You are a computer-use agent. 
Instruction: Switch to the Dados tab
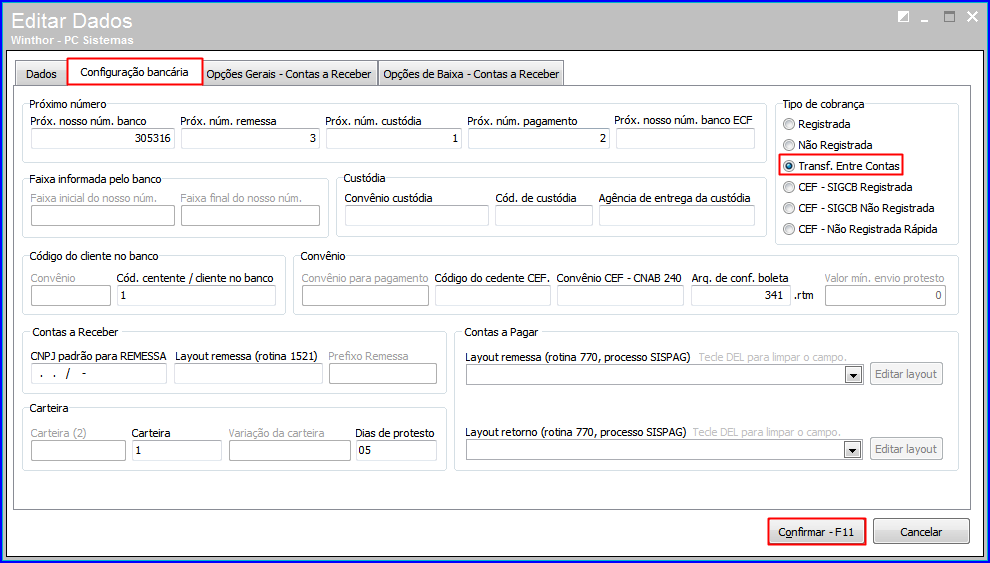coord(41,74)
